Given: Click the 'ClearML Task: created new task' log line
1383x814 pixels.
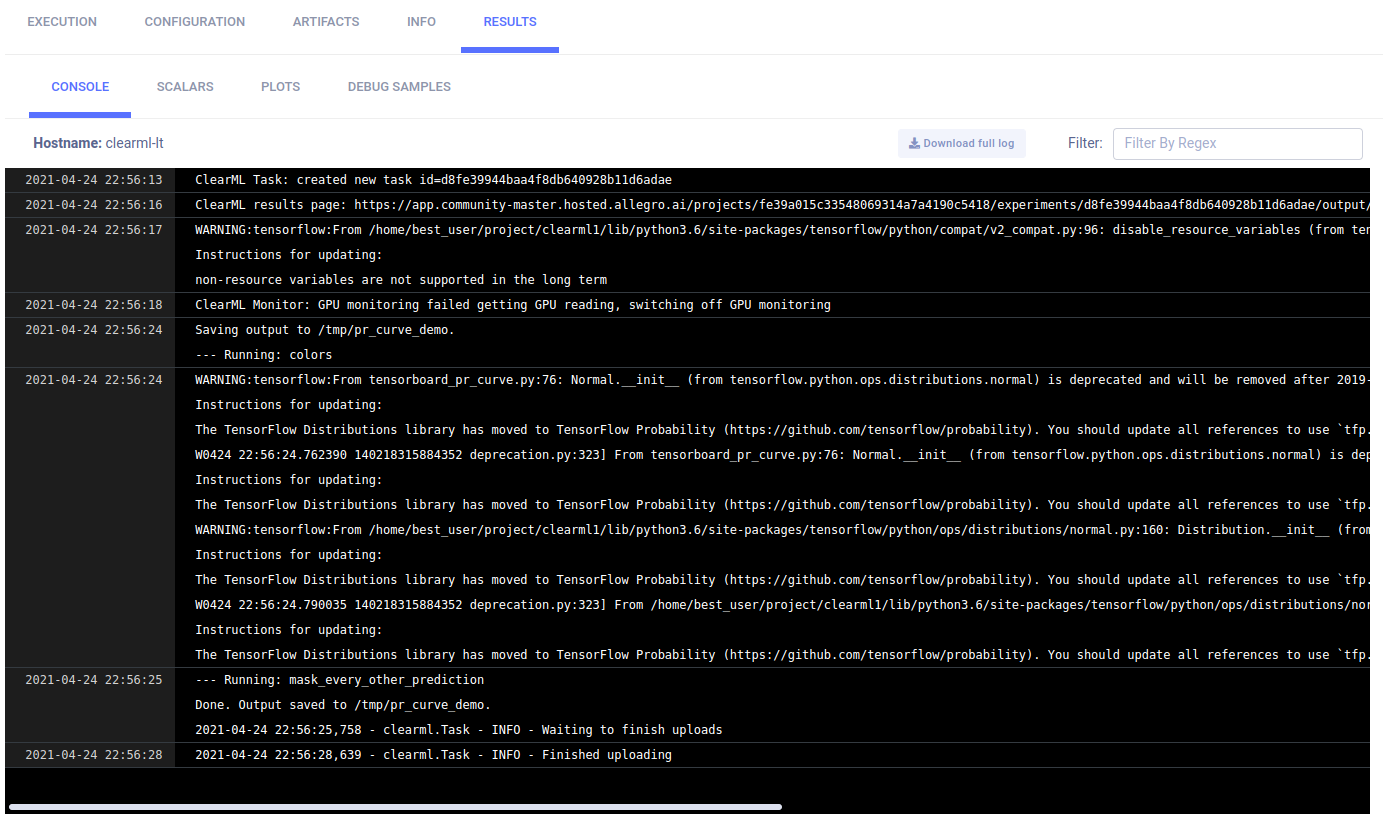Looking at the screenshot, I should [433, 180].
